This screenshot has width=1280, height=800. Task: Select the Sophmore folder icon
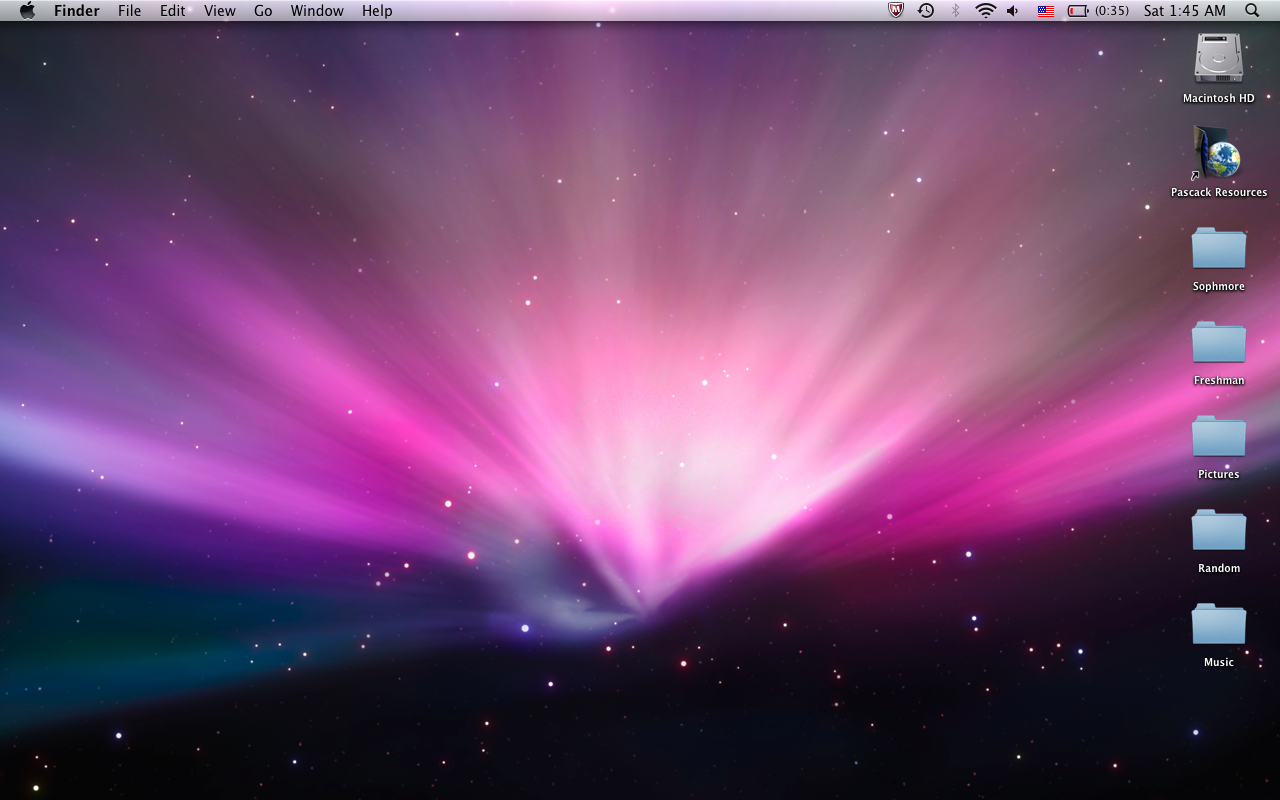coord(1219,248)
